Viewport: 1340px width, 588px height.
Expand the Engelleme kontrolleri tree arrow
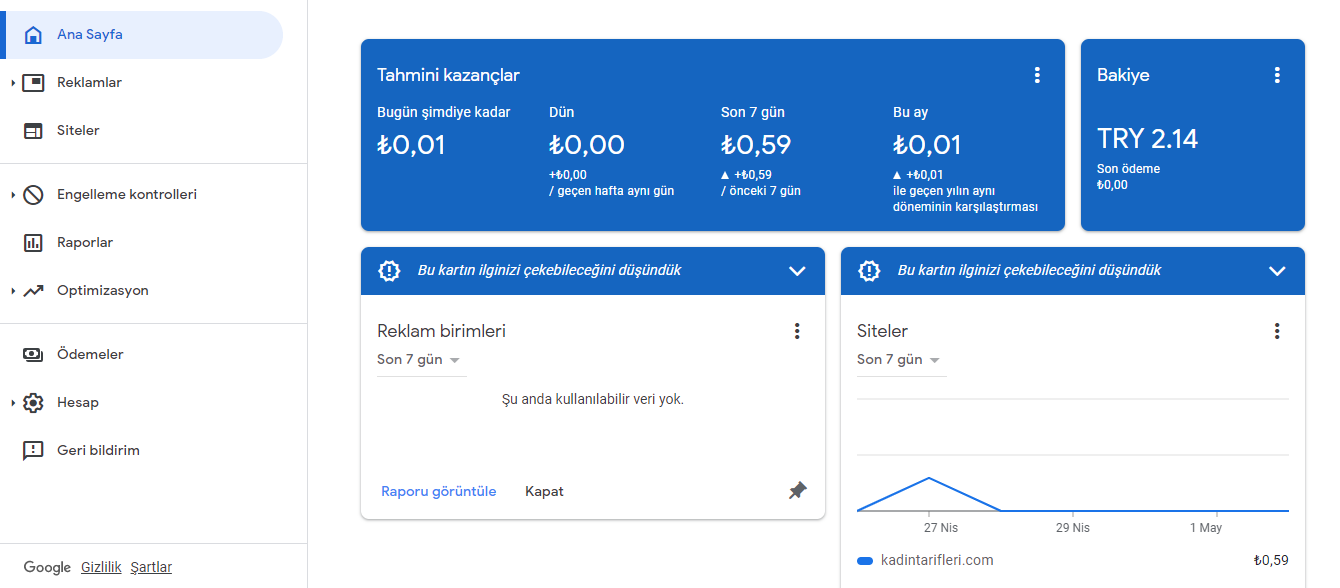coord(13,195)
